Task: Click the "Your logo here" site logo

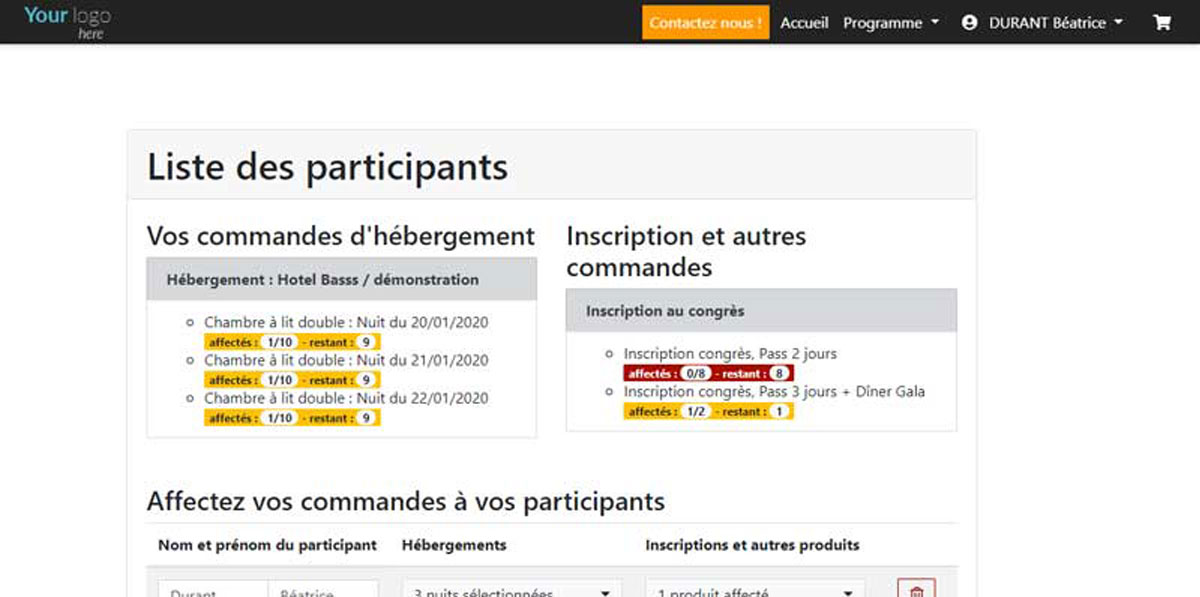Action: 67,22
